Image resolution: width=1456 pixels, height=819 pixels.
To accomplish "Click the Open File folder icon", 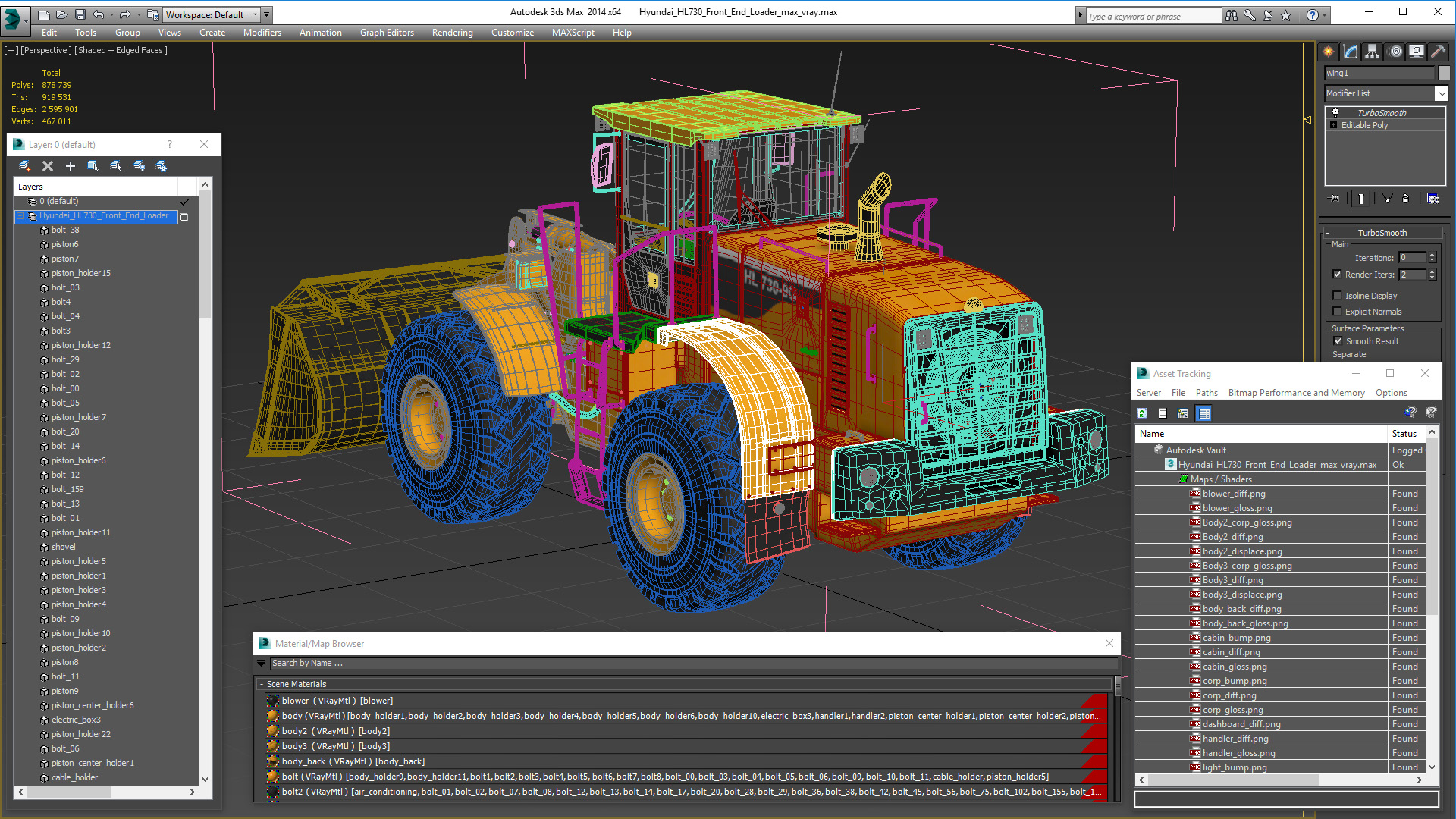I will pyautogui.click(x=61, y=14).
